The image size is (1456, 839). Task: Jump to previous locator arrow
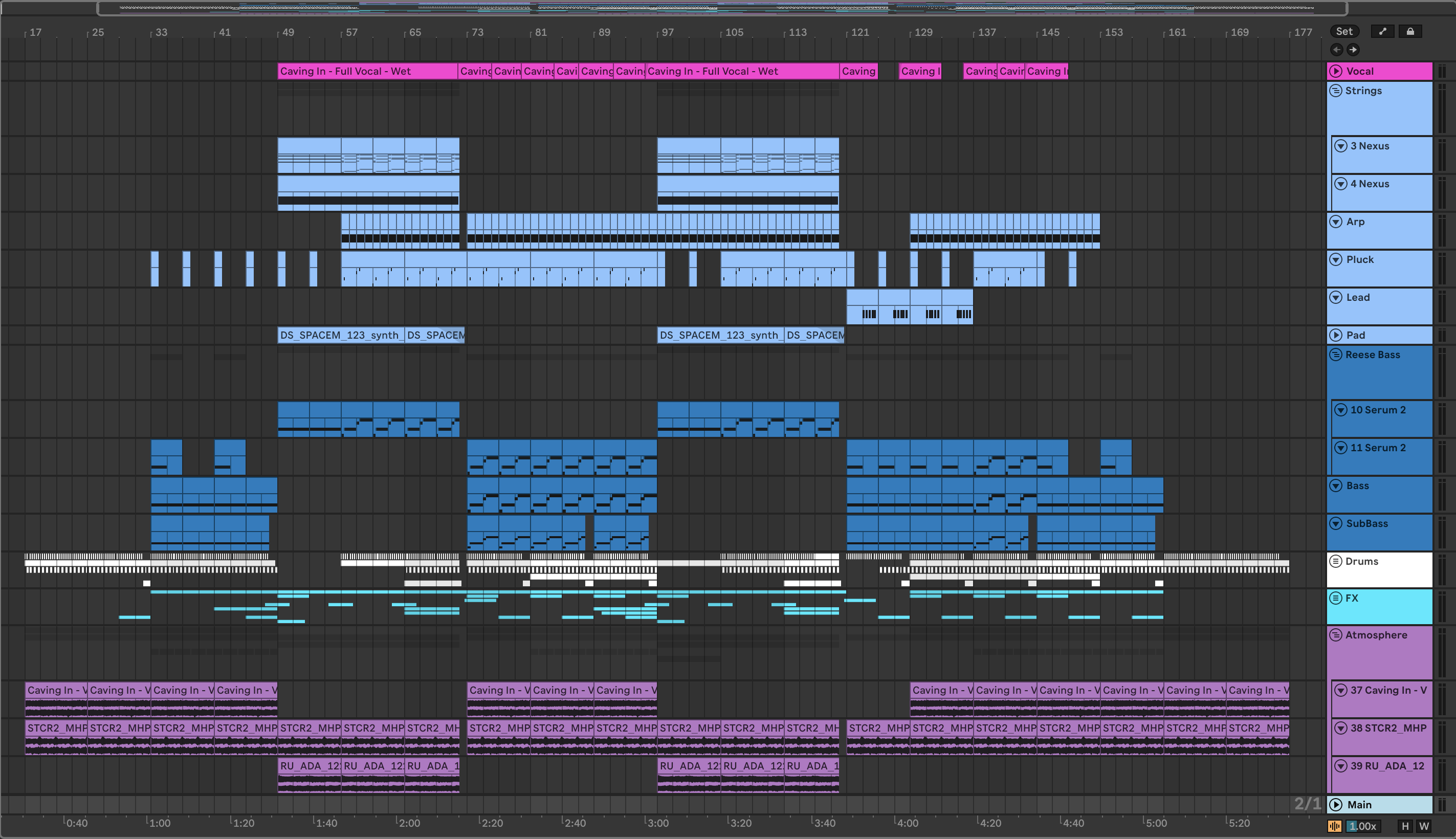pyautogui.click(x=1337, y=50)
